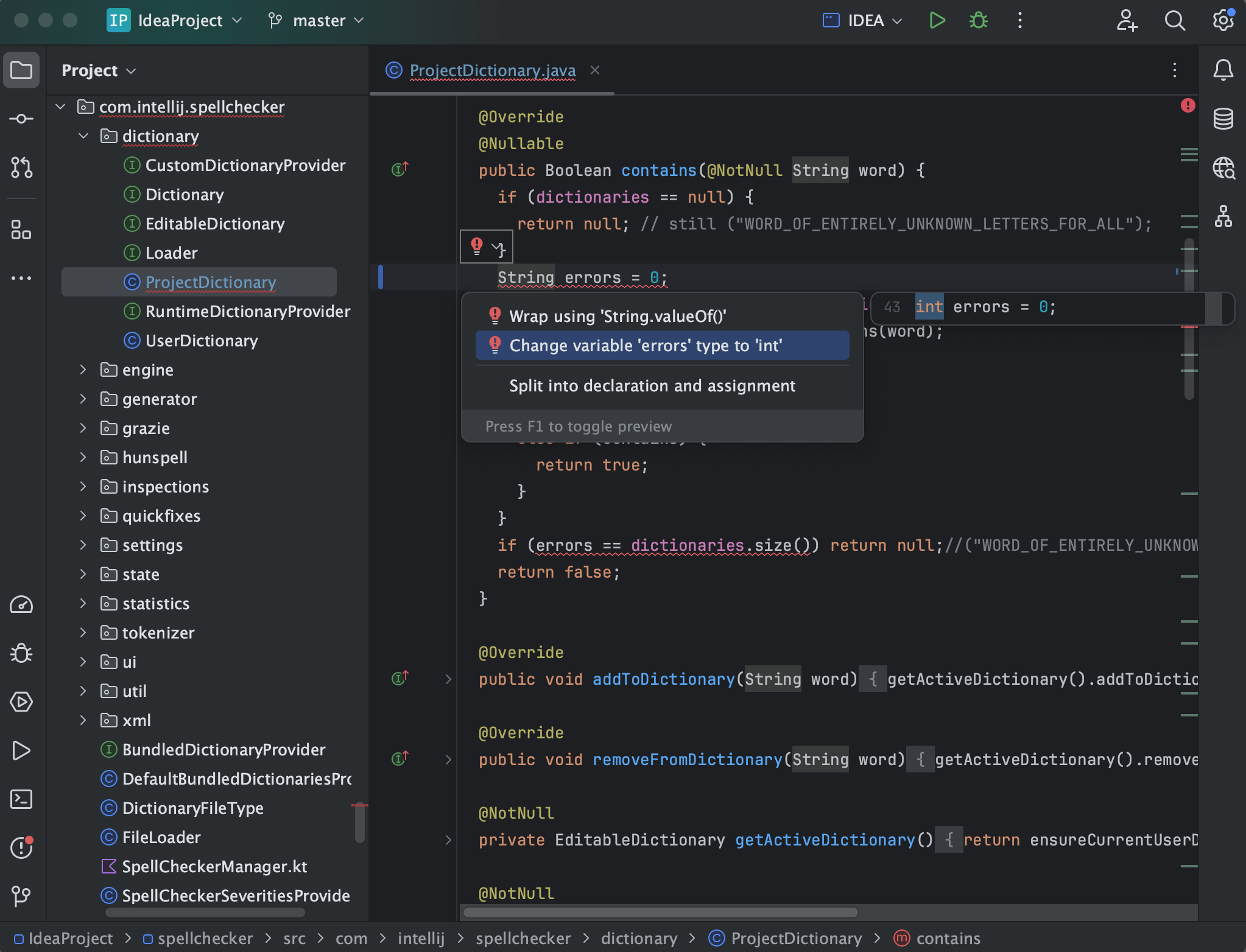Screen dimensions: 1246x952
Task: Run the current configuration
Action: (x=937, y=20)
